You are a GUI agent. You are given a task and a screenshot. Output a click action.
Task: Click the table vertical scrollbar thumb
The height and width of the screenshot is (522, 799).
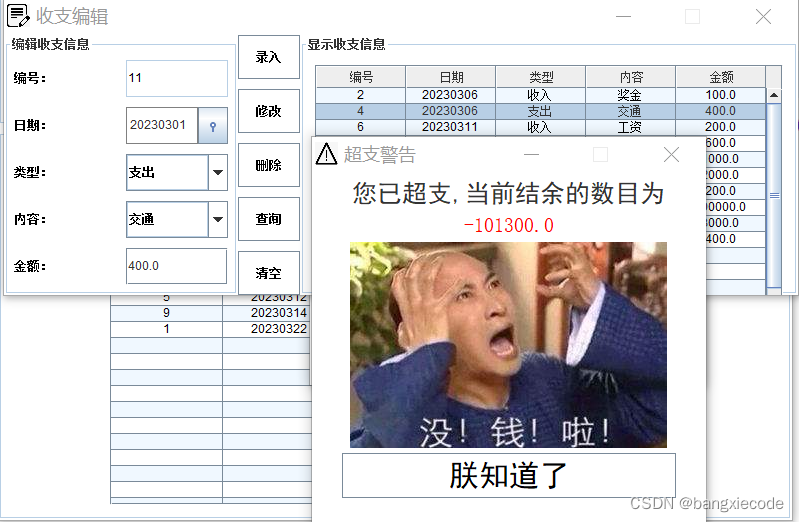(774, 196)
